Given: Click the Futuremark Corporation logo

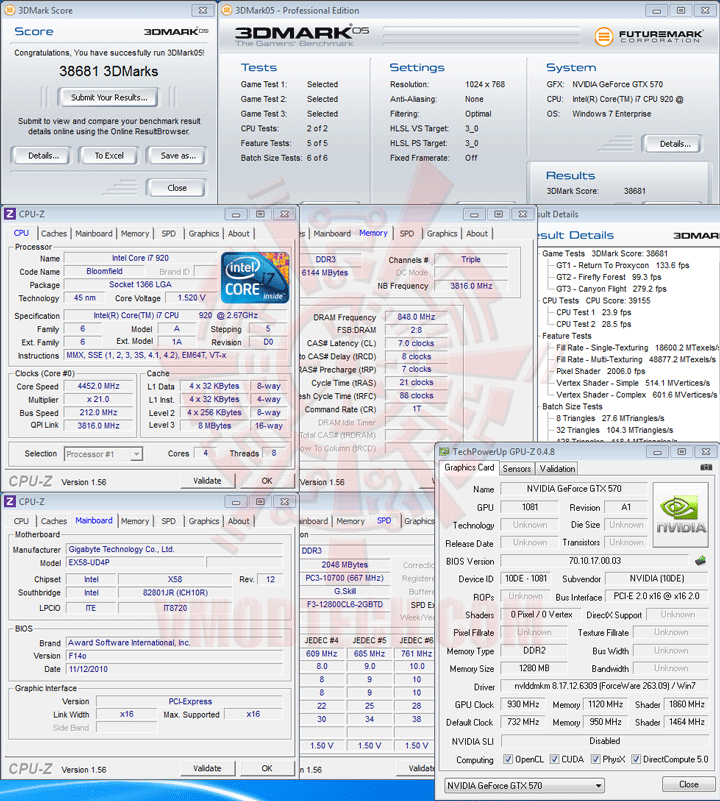Looking at the screenshot, I should pos(649,36).
